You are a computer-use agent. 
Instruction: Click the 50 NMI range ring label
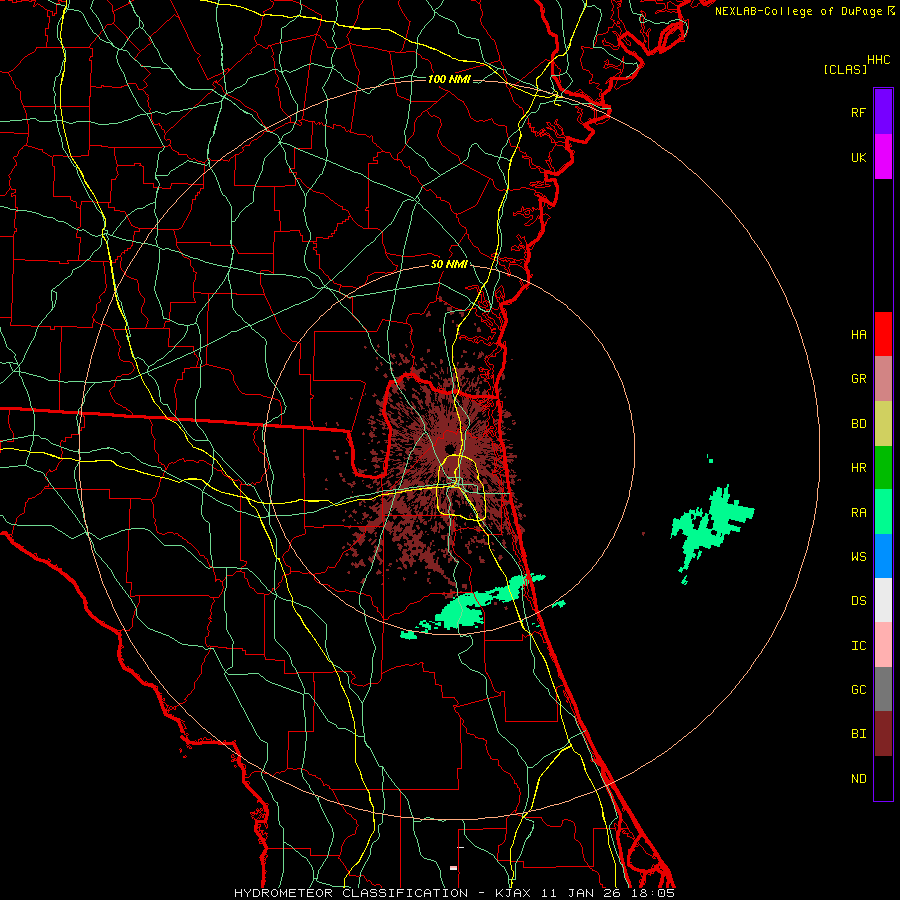pos(449,265)
